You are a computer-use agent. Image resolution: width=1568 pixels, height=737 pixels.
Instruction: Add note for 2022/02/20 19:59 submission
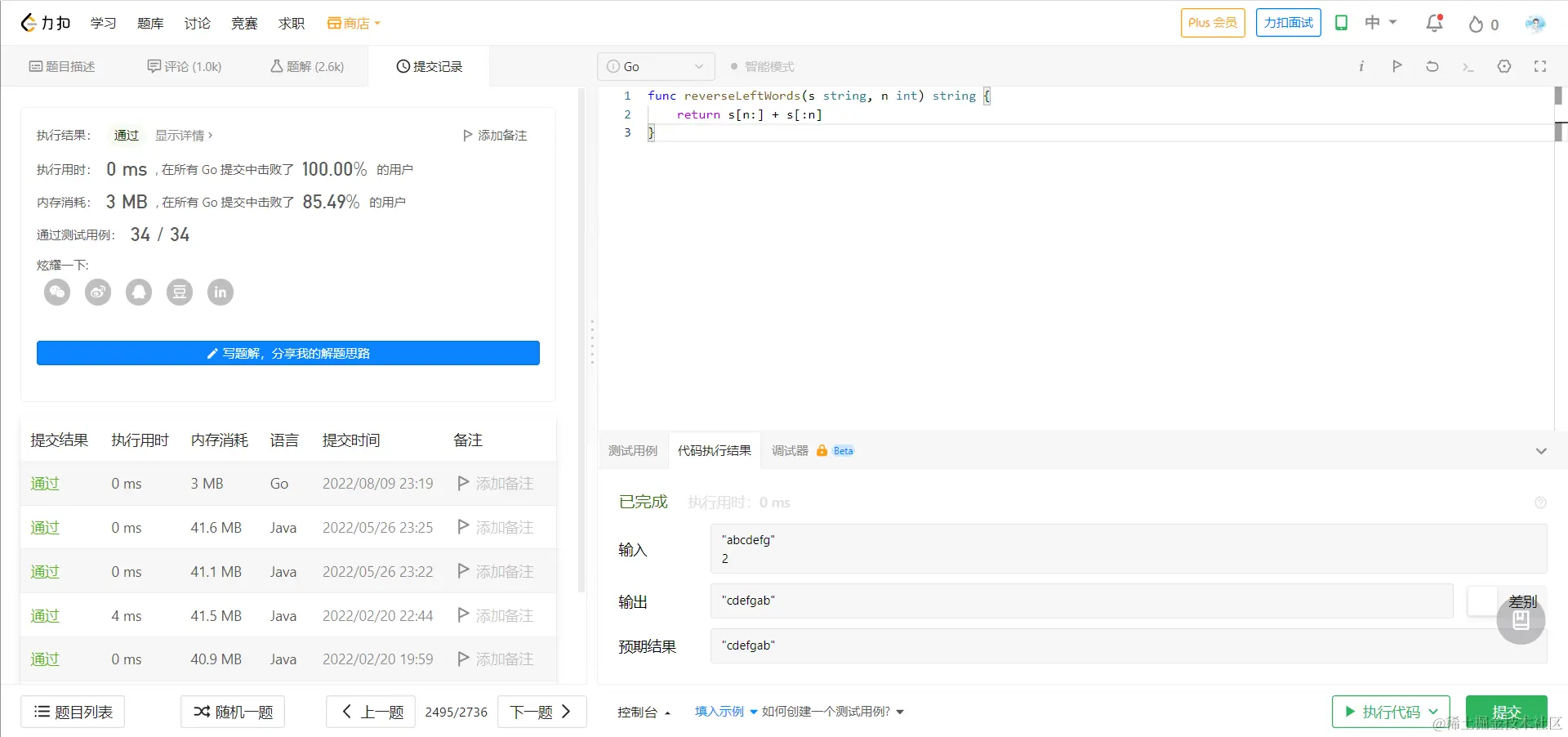[495, 659]
